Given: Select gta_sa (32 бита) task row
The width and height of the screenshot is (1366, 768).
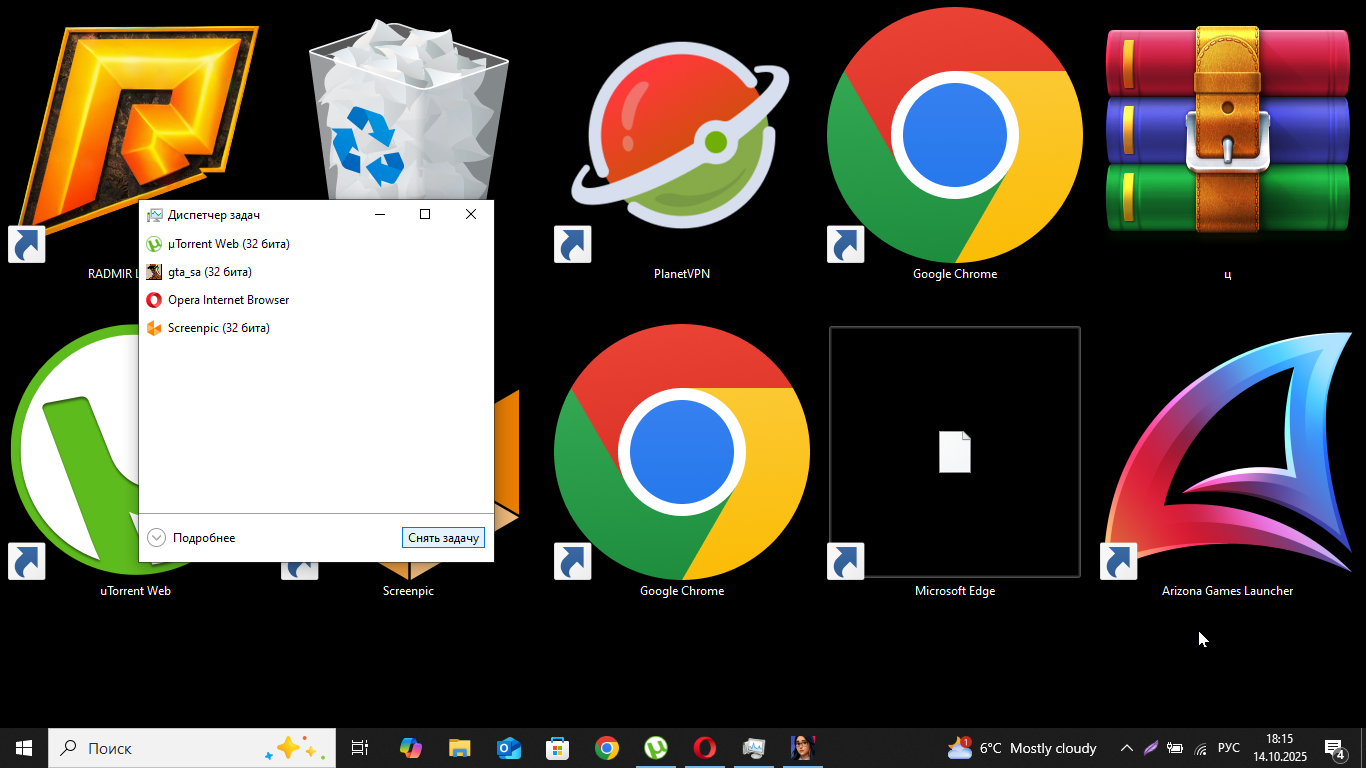Looking at the screenshot, I should click(316, 272).
